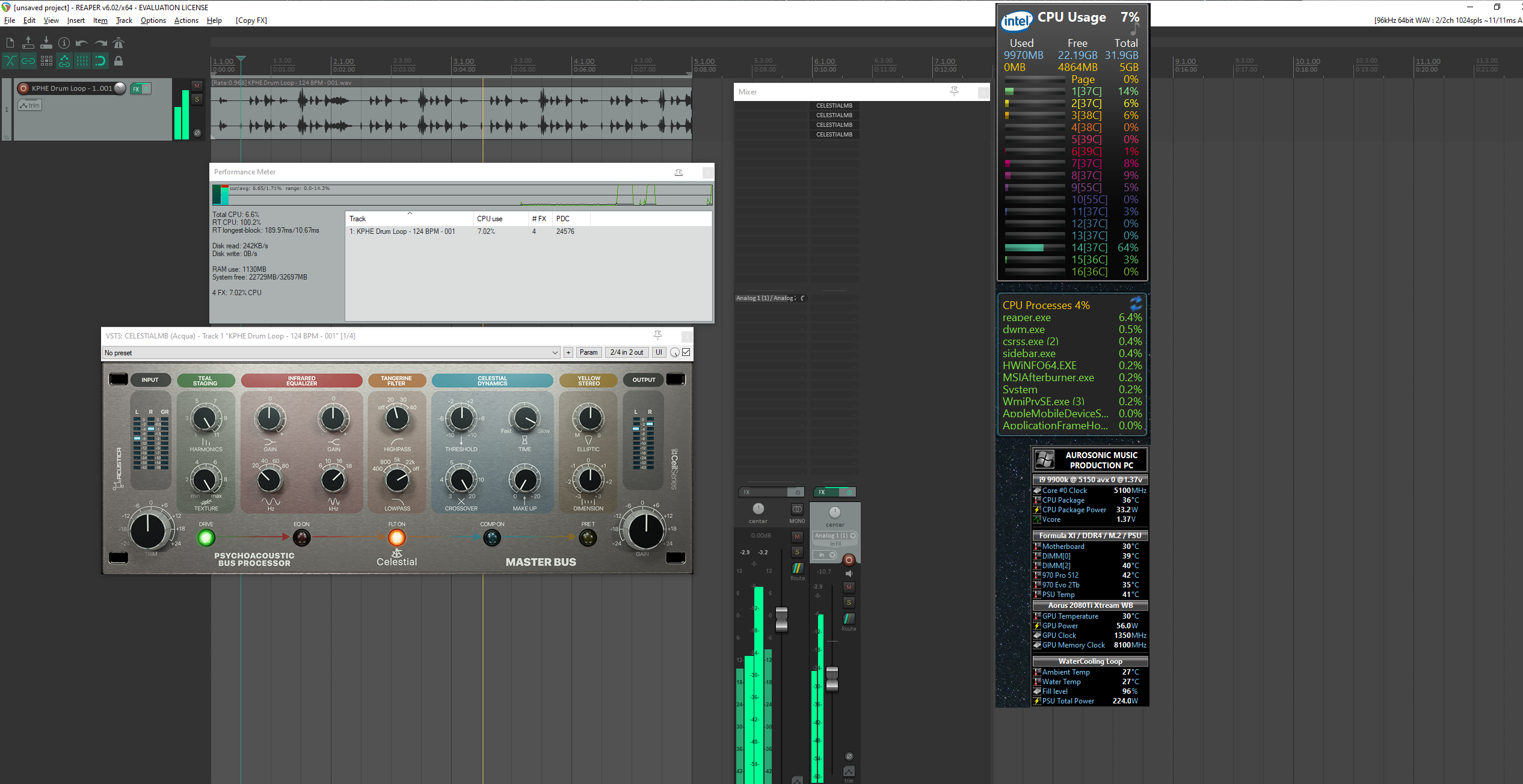
Task: Open Project Settings info icon
Action: [64, 43]
